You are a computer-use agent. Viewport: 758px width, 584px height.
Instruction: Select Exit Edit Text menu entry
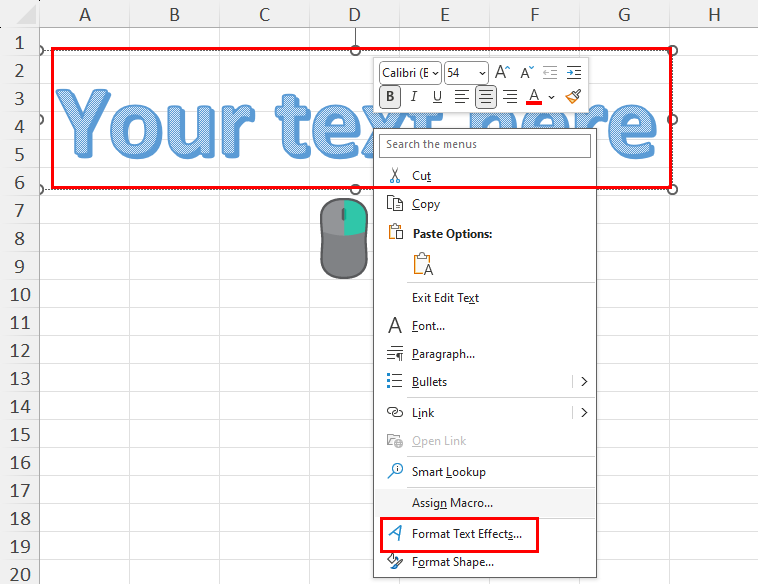[485, 298]
